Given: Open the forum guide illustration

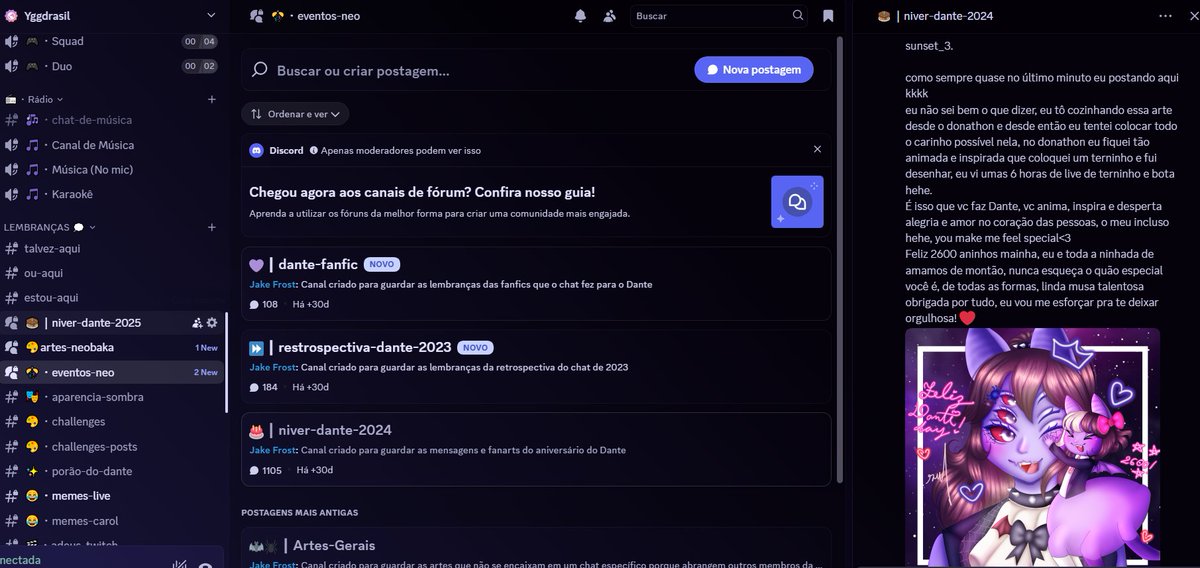Looking at the screenshot, I should click(797, 202).
